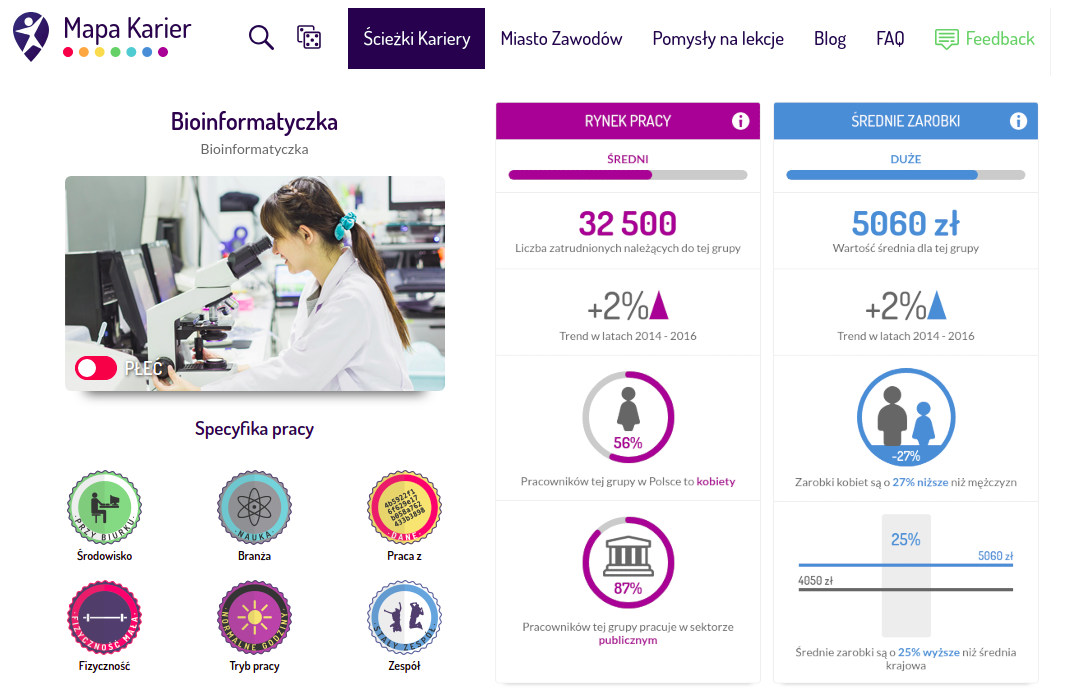
Task: Go to Miasto Zawodów menu item
Action: (x=561, y=39)
